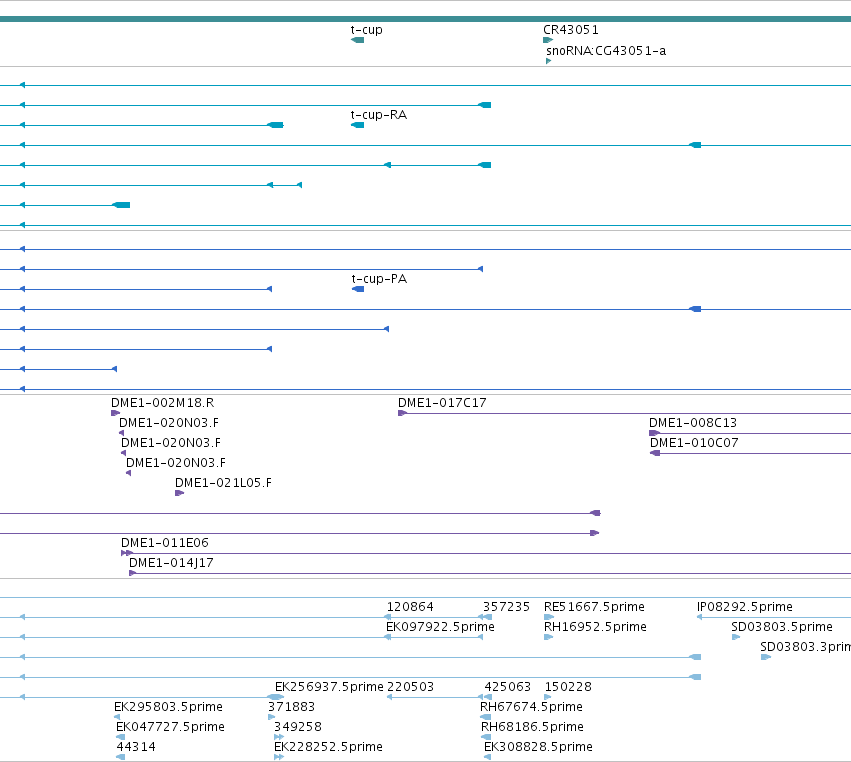
Task: Select the DME1-011E06 label
Action: click(164, 543)
